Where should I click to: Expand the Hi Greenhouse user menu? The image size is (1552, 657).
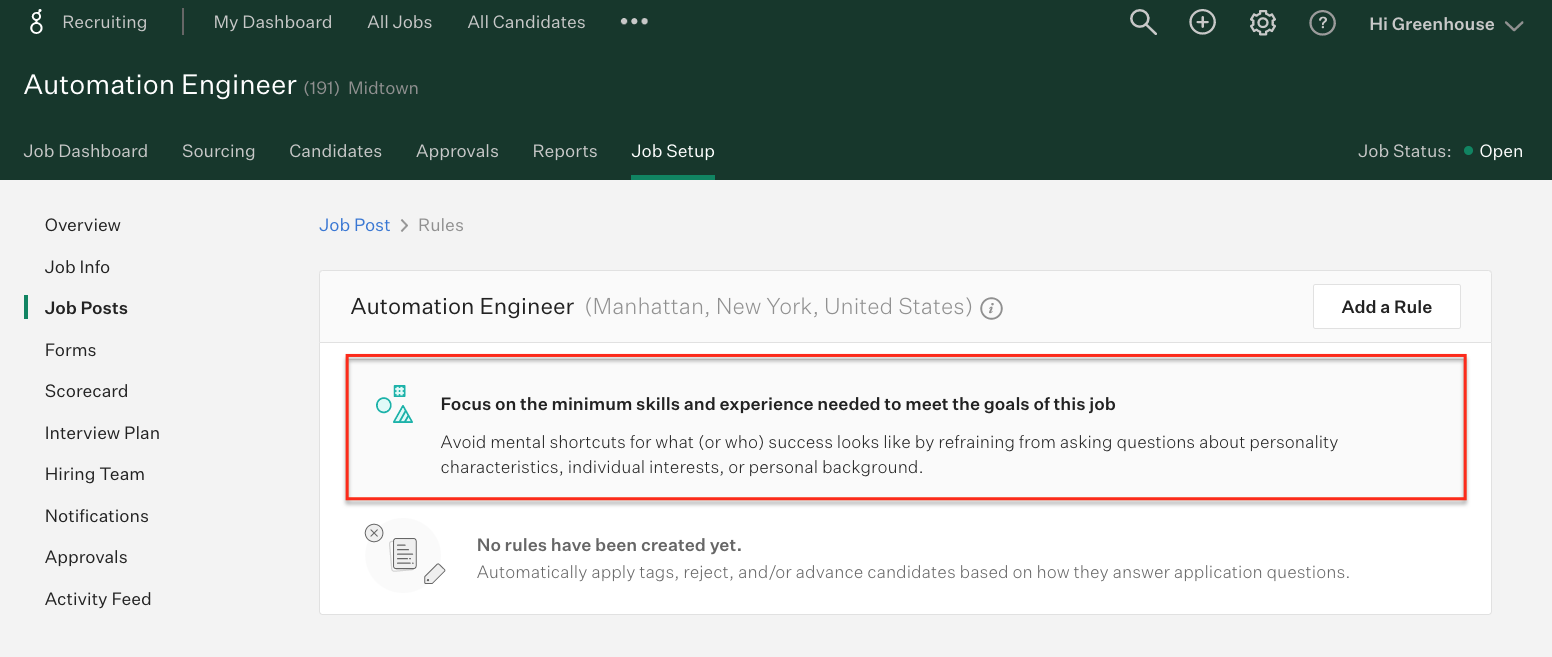tap(1445, 24)
